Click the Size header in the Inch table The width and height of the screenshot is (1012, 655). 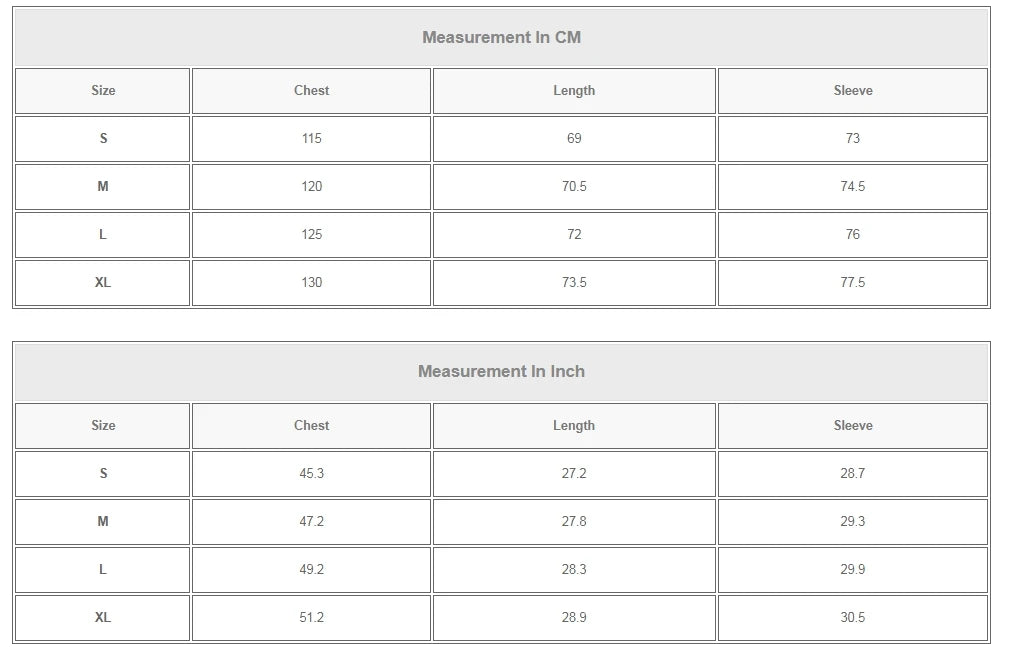103,426
